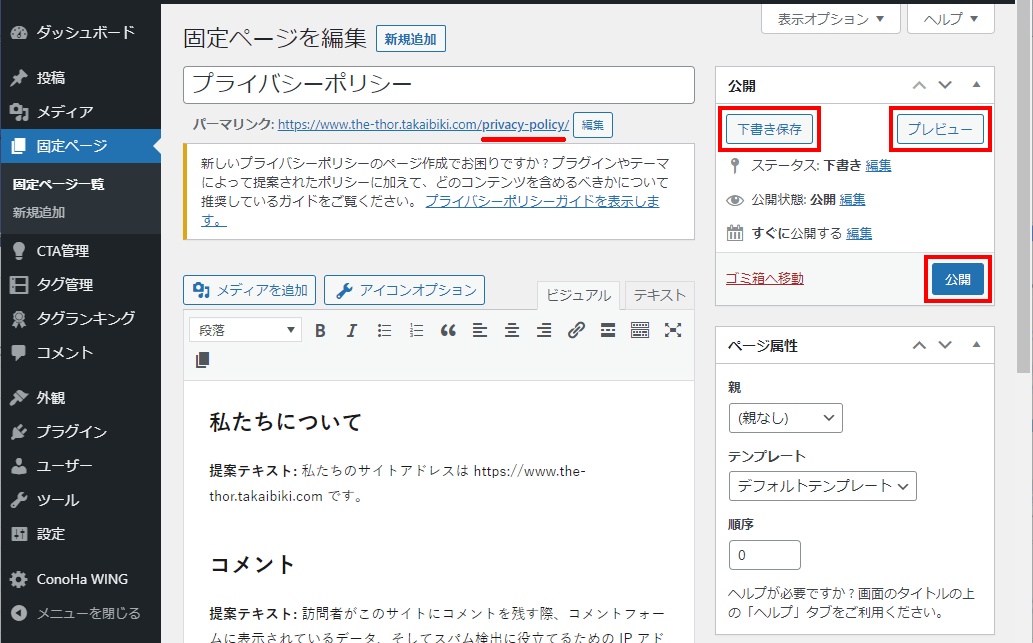Open the 外観 menu in the sidebar

click(x=51, y=398)
